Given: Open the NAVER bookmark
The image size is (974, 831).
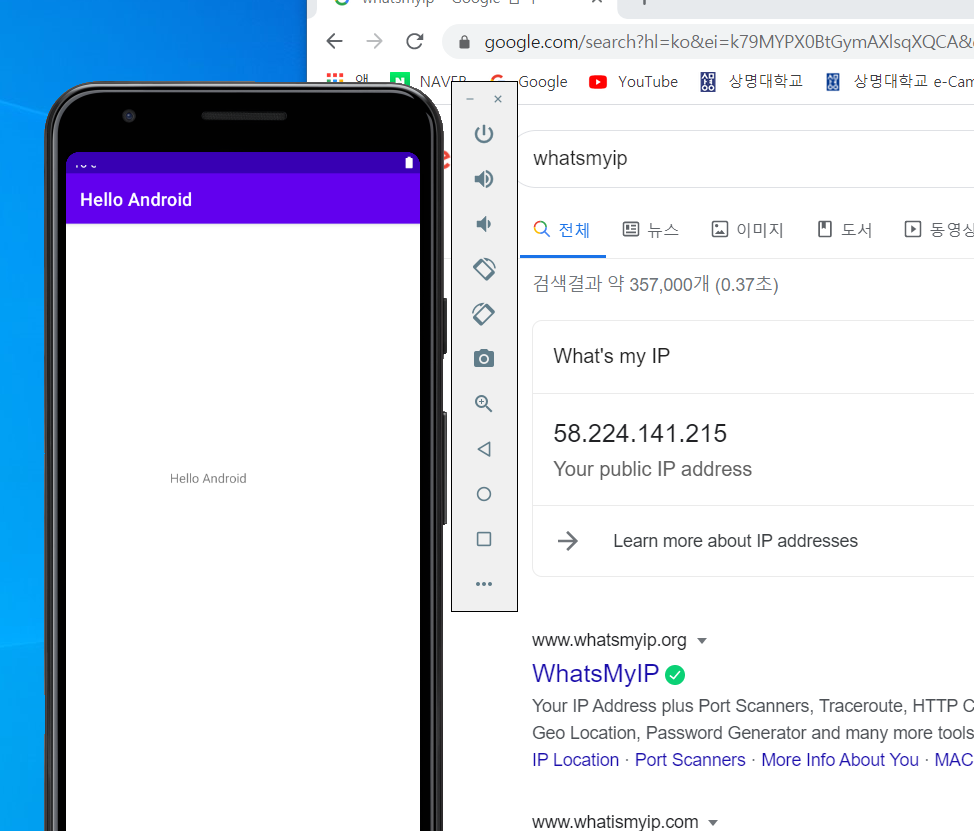Looking at the screenshot, I should 428,82.
